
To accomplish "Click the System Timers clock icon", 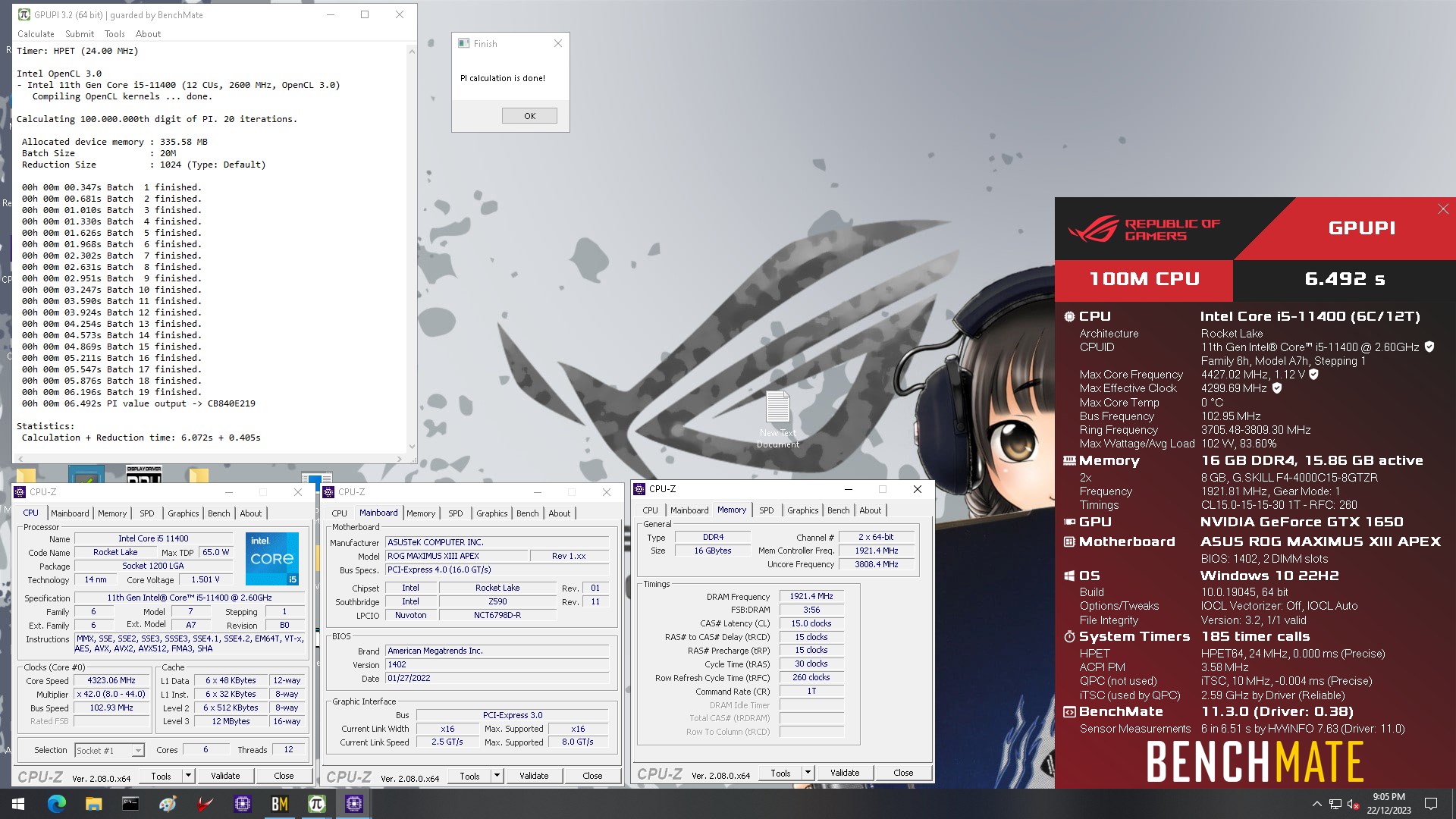I will coord(1069,636).
